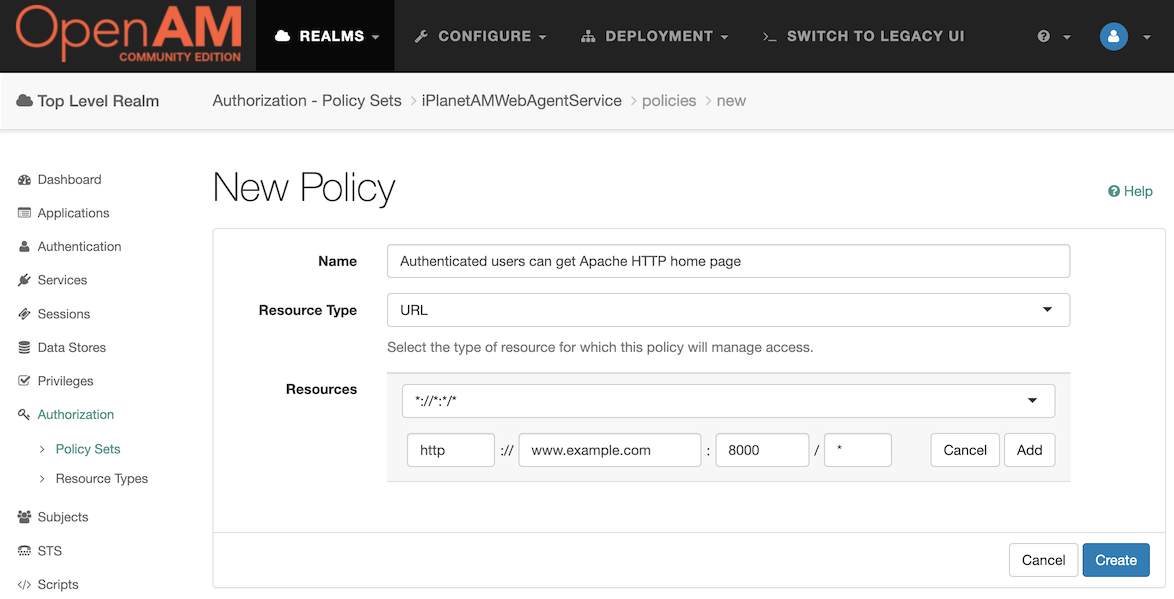The image size is (1174, 599).
Task: Go to Authorization - Policy Sets breadcrumb
Action: coord(307,100)
